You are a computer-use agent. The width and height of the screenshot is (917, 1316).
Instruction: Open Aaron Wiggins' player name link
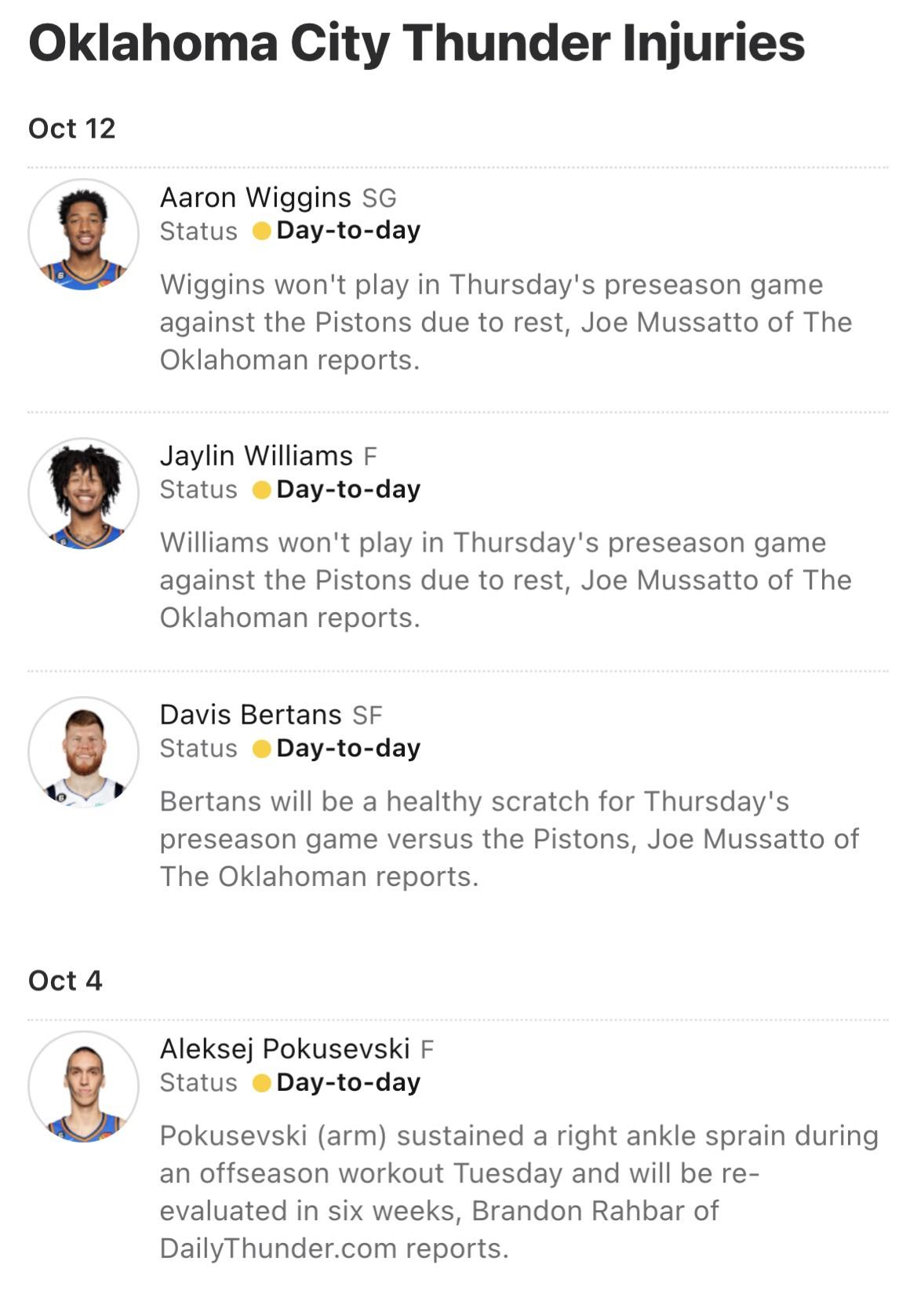[255, 197]
